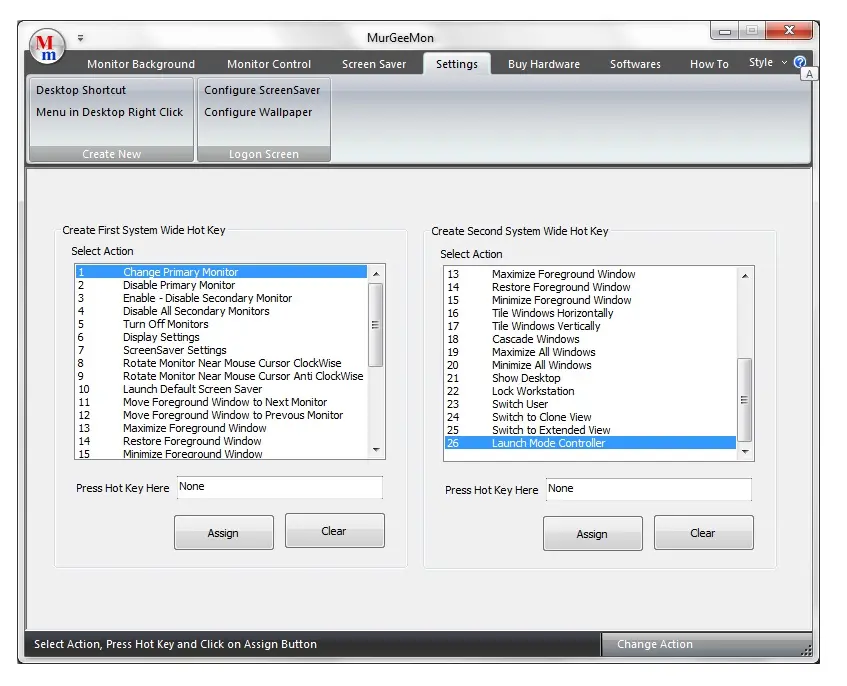Select Turn Off Monitors action
The image size is (847, 686).
(221, 324)
